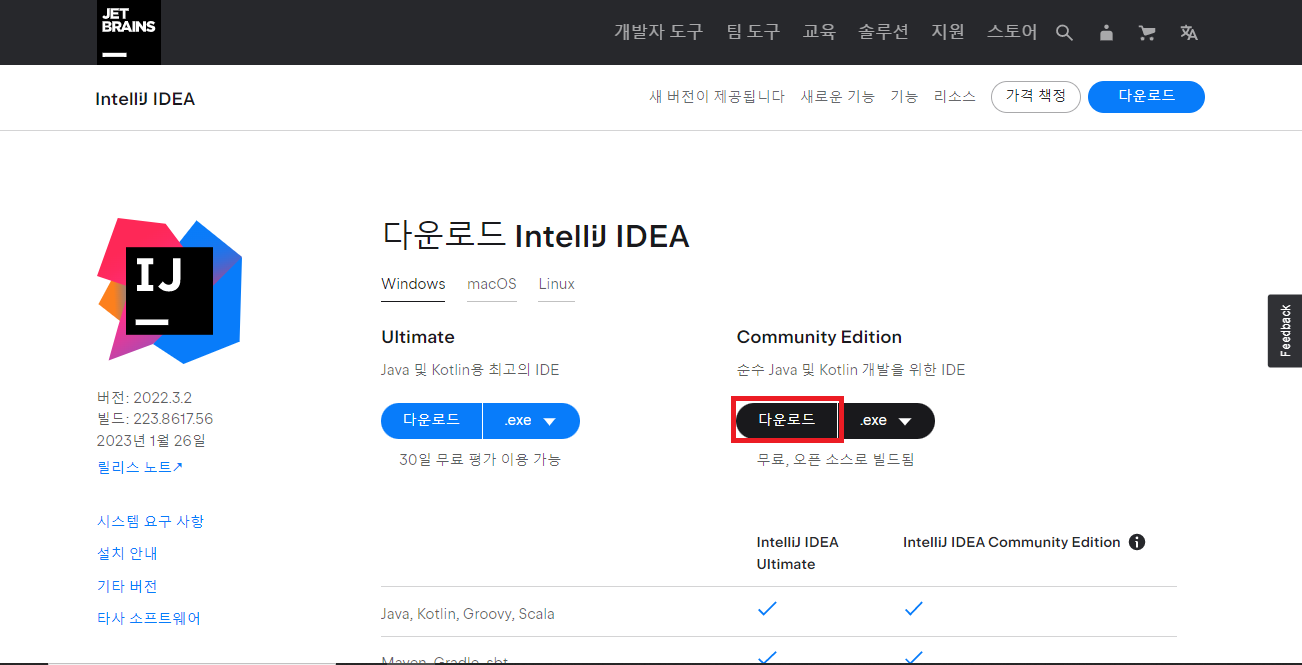Click the IntelliJ IDEA title link
This screenshot has height=665, width=1302.
pyautogui.click(x=145, y=99)
